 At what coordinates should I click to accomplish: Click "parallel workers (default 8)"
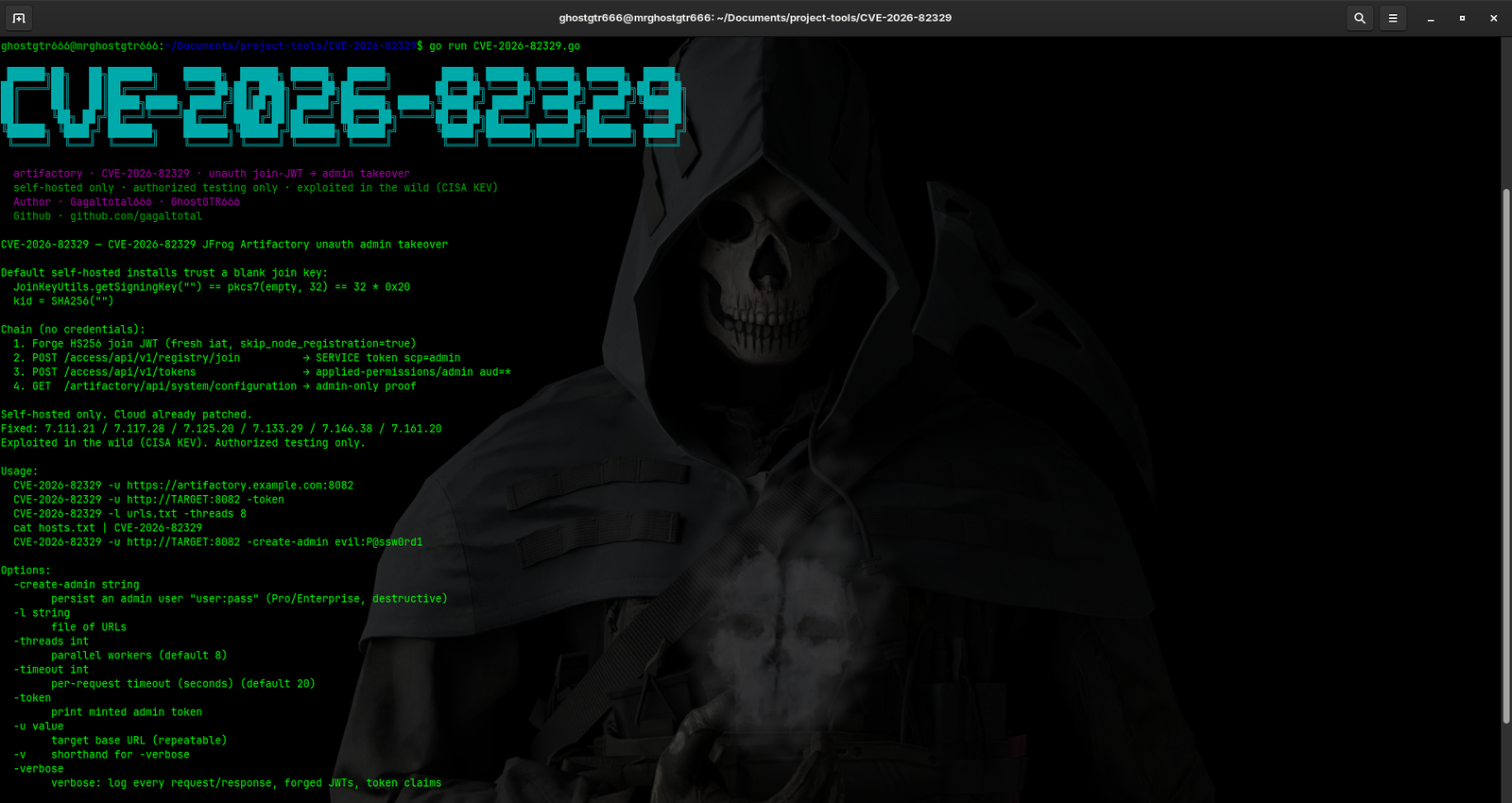pos(139,656)
